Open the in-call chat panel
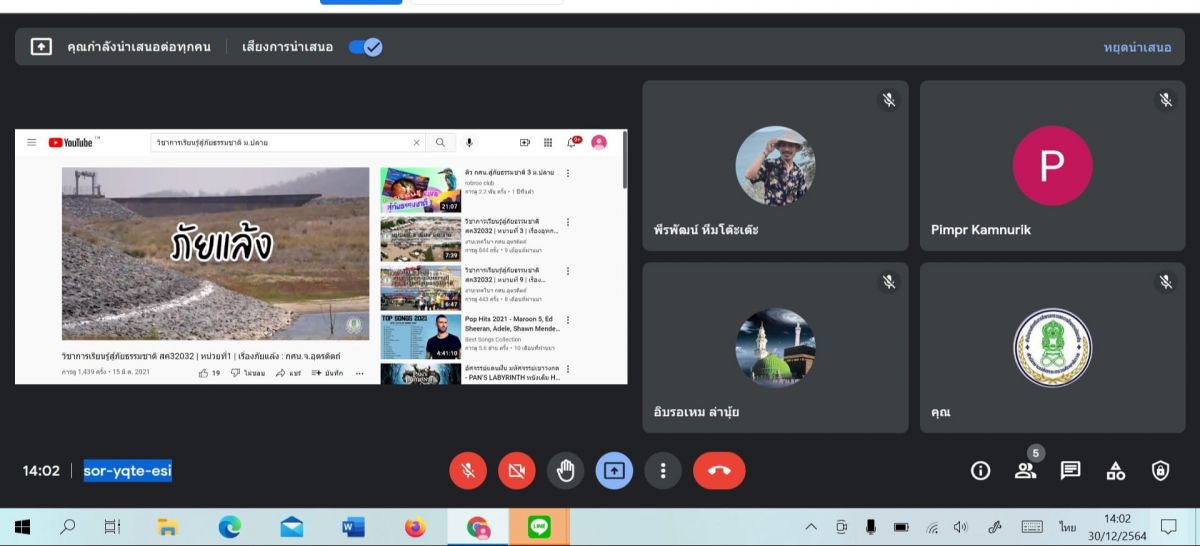1200x546 pixels. 1070,471
